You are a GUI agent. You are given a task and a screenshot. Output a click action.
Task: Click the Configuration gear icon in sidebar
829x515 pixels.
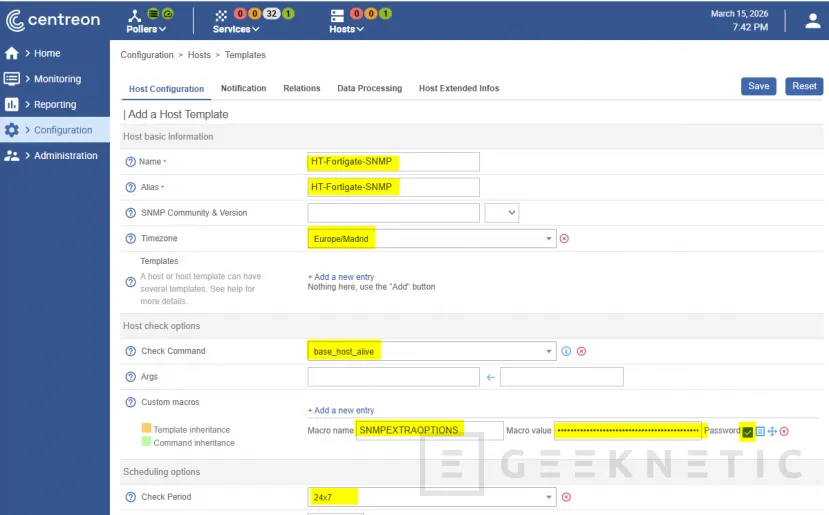click(12, 130)
